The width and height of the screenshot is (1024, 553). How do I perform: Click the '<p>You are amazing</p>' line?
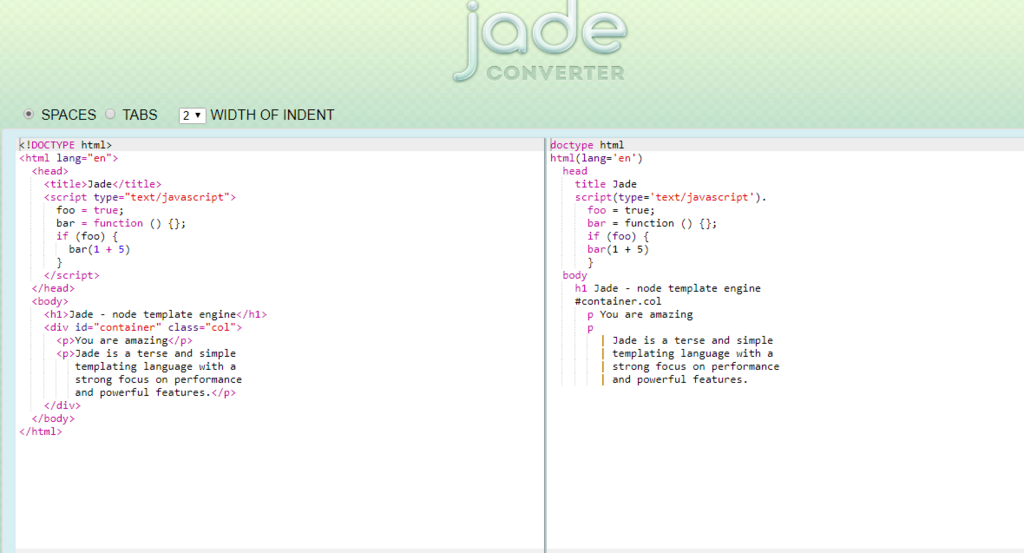124,341
